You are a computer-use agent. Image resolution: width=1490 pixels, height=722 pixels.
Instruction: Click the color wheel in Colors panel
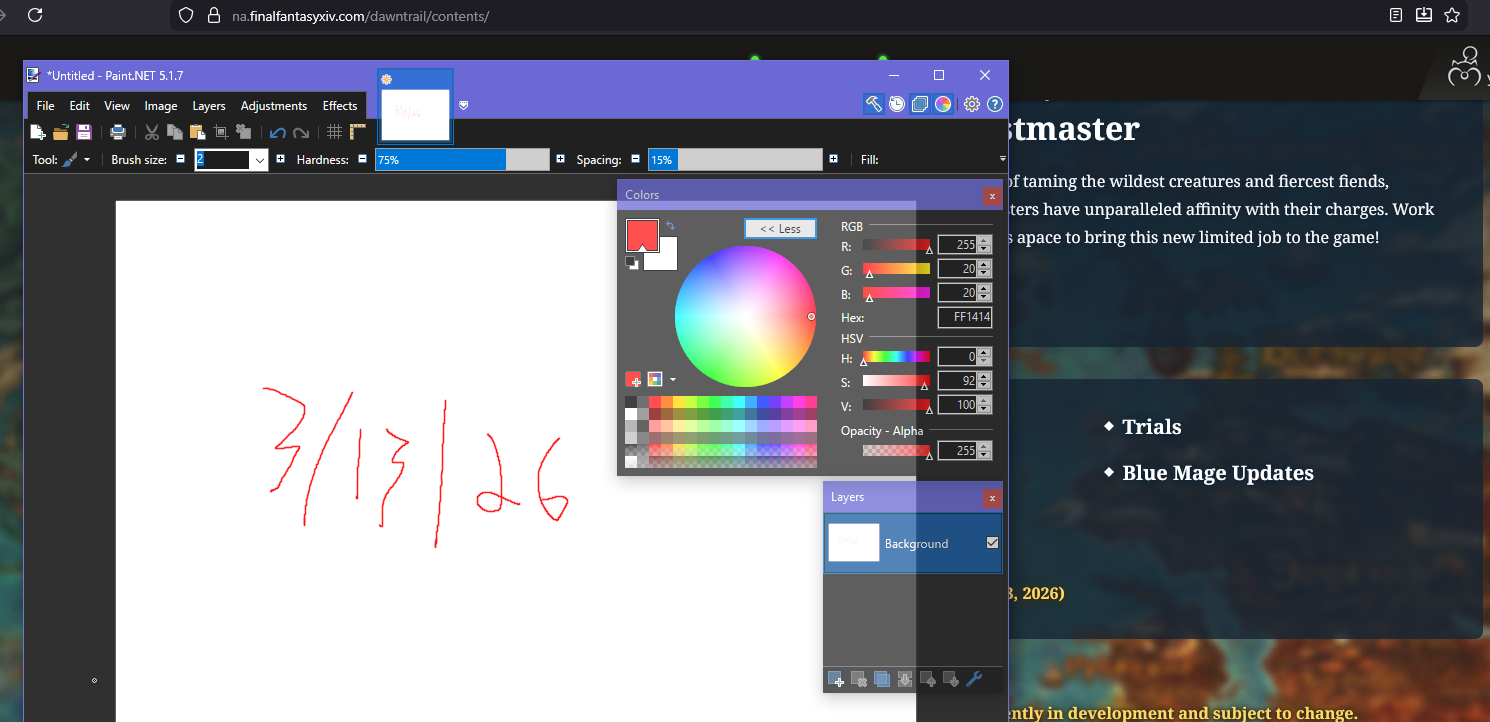click(x=745, y=317)
